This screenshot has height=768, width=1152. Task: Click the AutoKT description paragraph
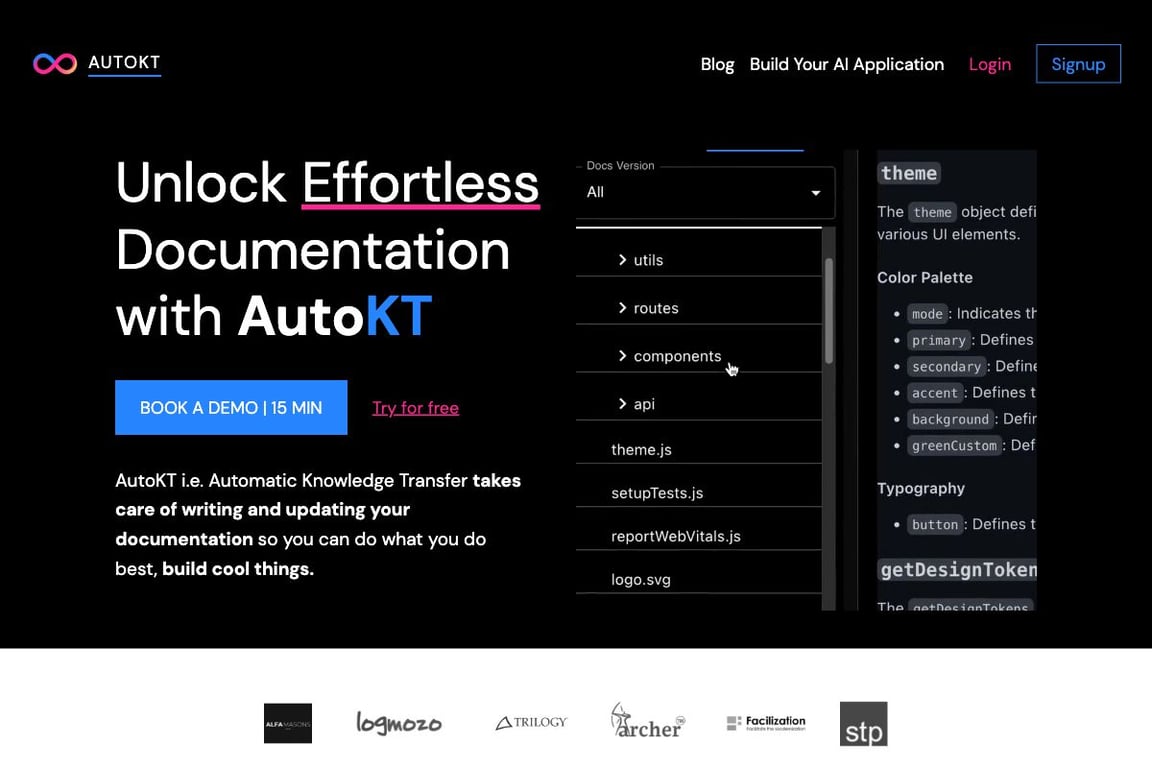[x=318, y=525]
